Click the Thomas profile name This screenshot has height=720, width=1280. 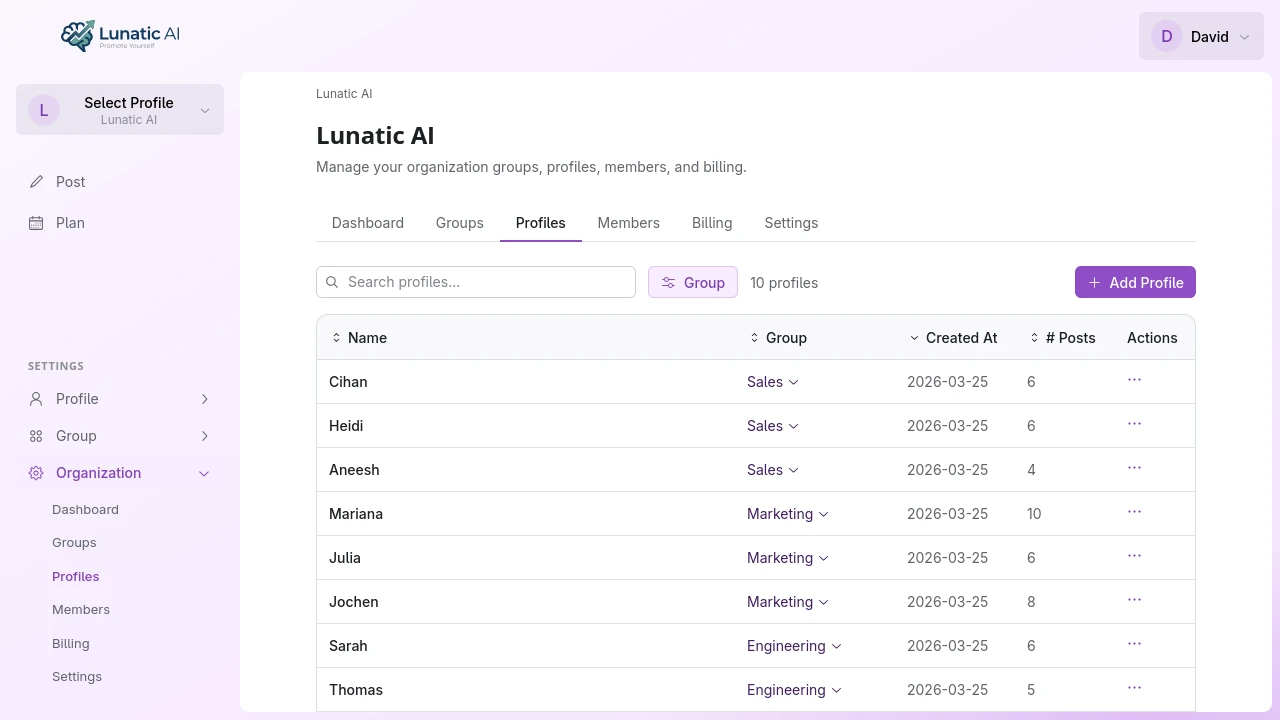tap(356, 690)
